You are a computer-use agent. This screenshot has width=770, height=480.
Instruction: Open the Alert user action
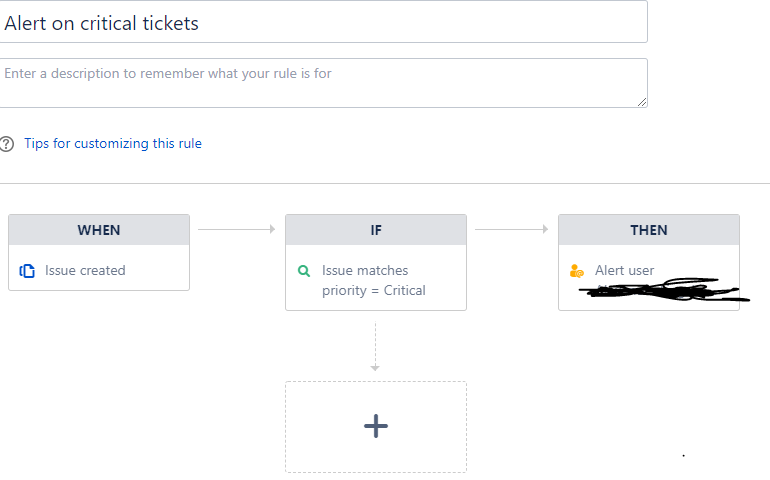coord(624,270)
